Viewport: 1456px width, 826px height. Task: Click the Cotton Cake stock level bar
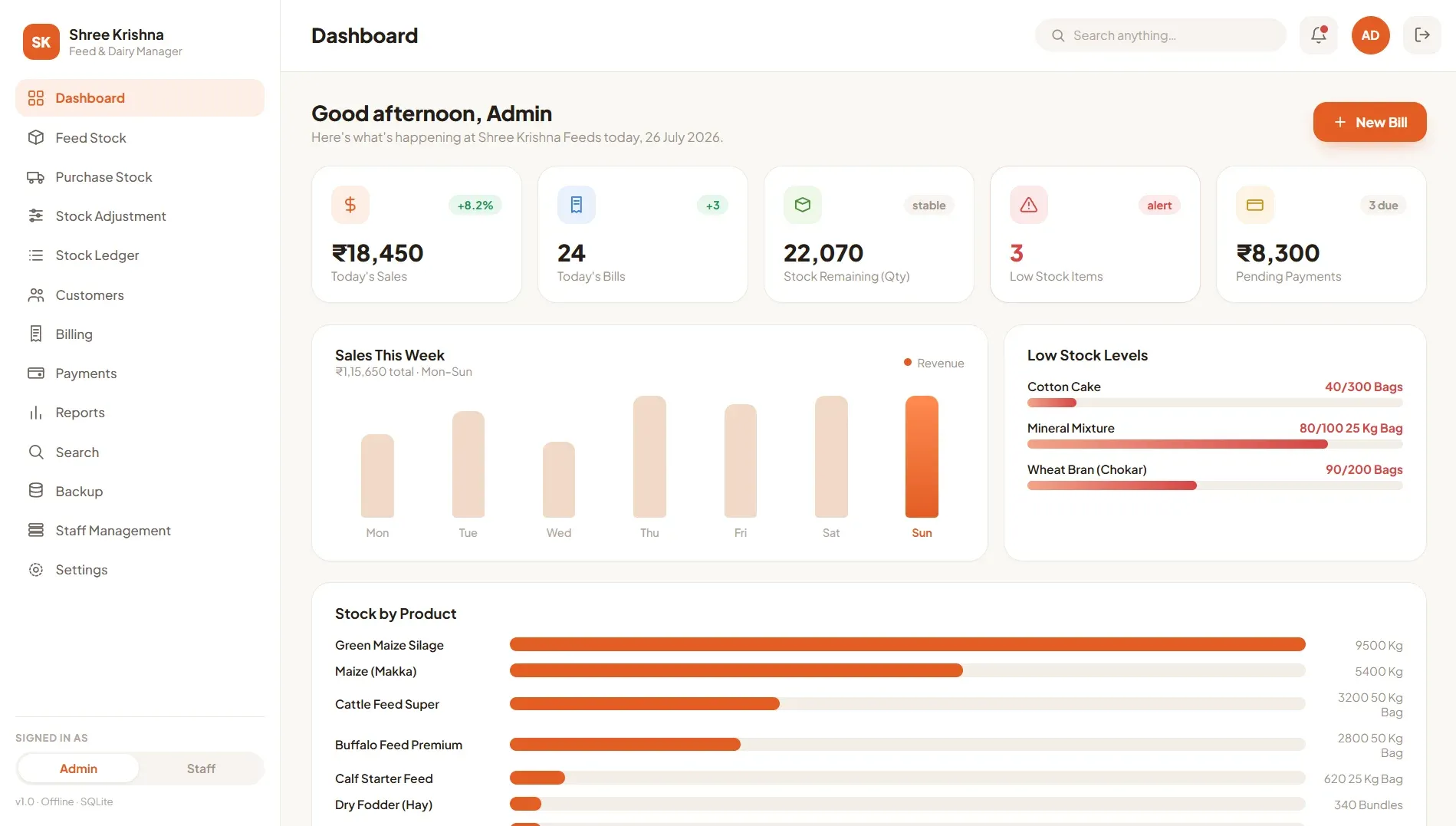1215,403
